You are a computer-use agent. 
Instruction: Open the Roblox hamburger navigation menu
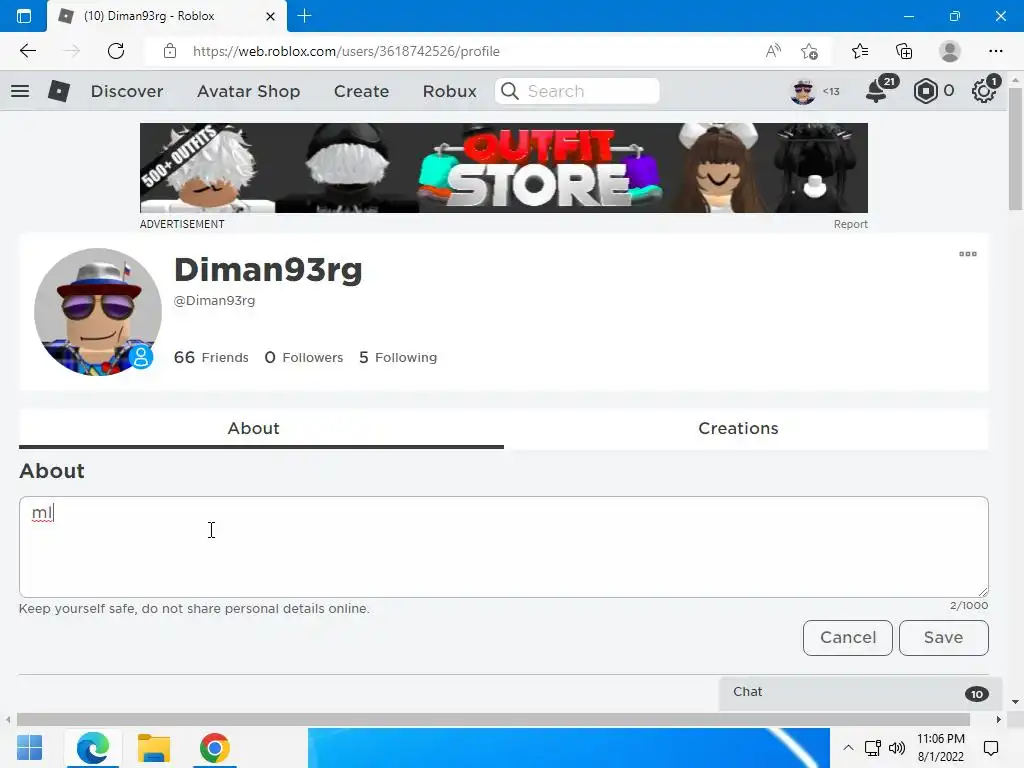20,91
